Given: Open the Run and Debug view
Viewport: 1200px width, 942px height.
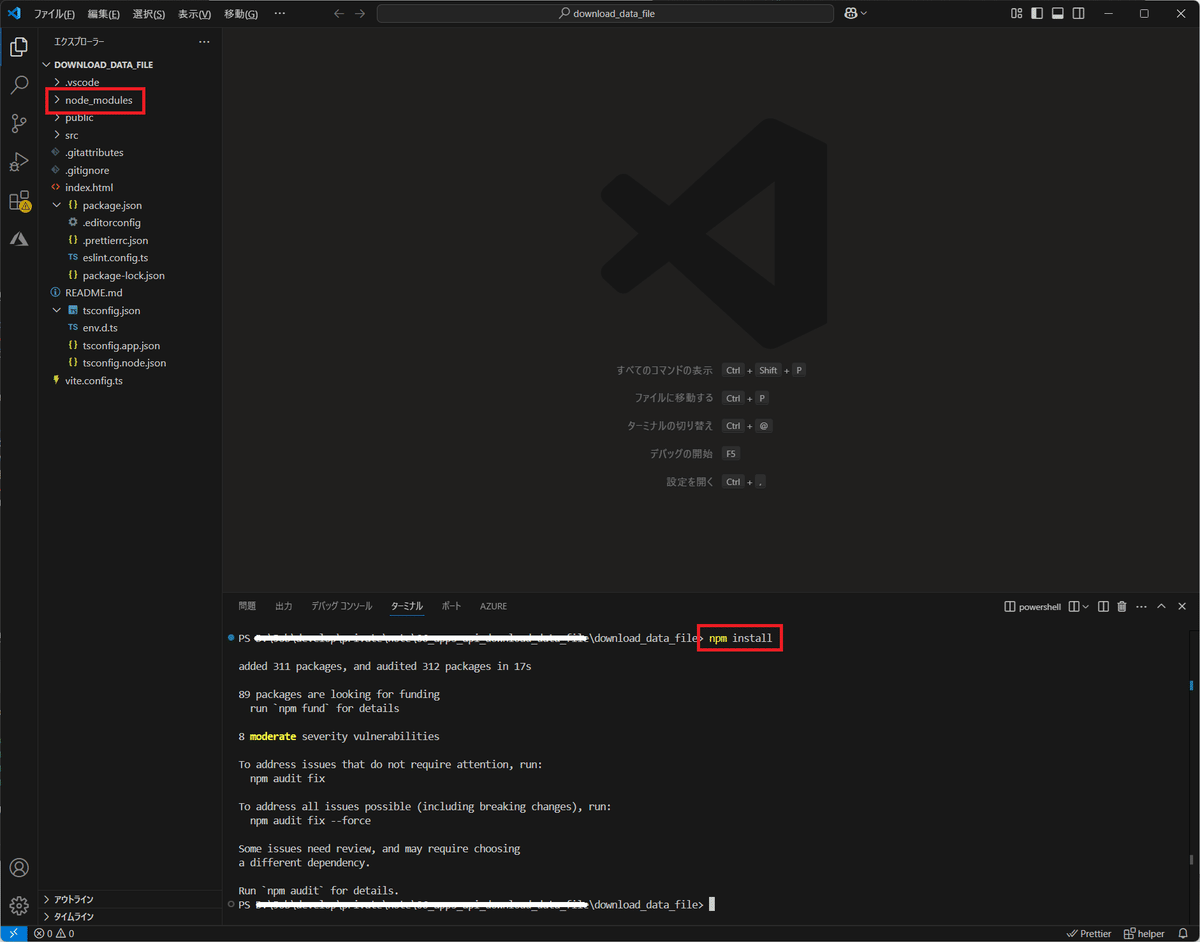Looking at the screenshot, I should pyautogui.click(x=18, y=161).
